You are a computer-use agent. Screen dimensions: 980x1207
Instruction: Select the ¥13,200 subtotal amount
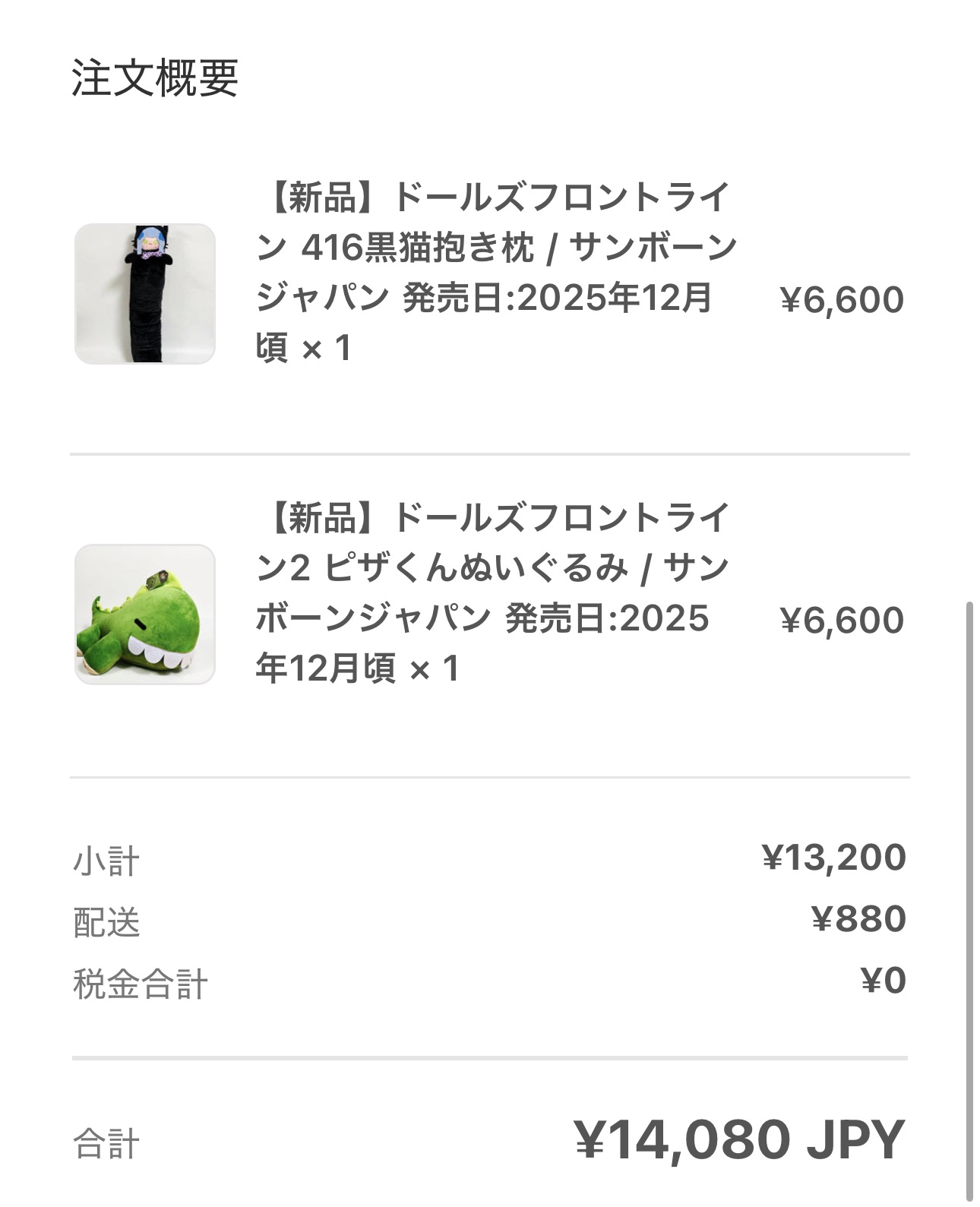click(833, 858)
